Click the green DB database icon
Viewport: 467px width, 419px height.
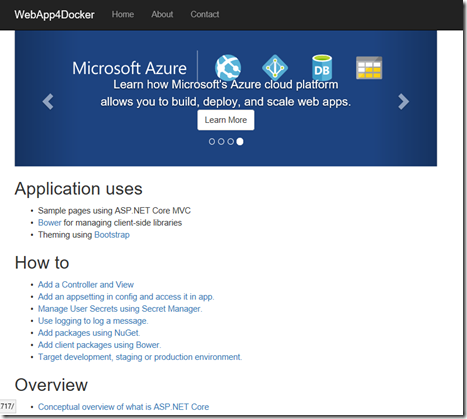click(322, 67)
